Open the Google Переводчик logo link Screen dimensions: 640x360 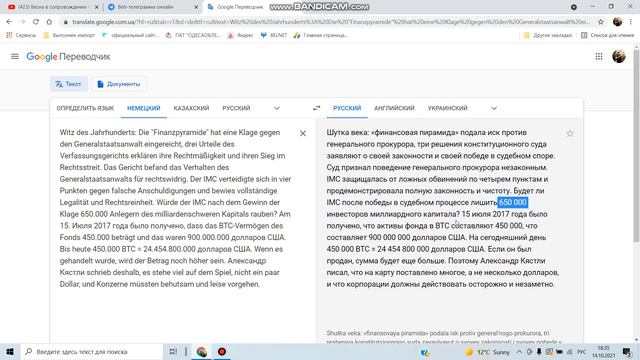[68, 56]
